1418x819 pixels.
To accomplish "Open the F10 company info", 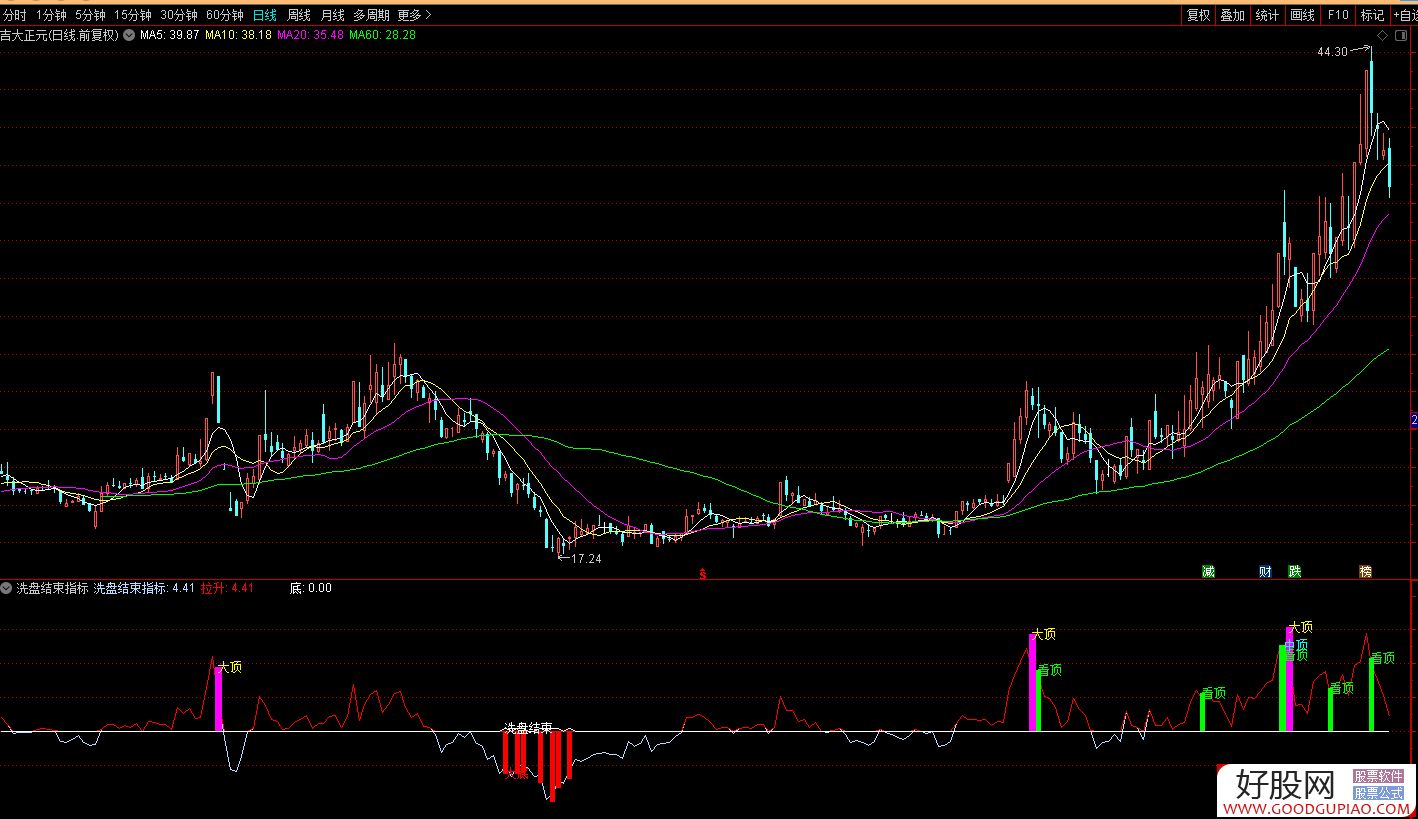I will [1337, 15].
